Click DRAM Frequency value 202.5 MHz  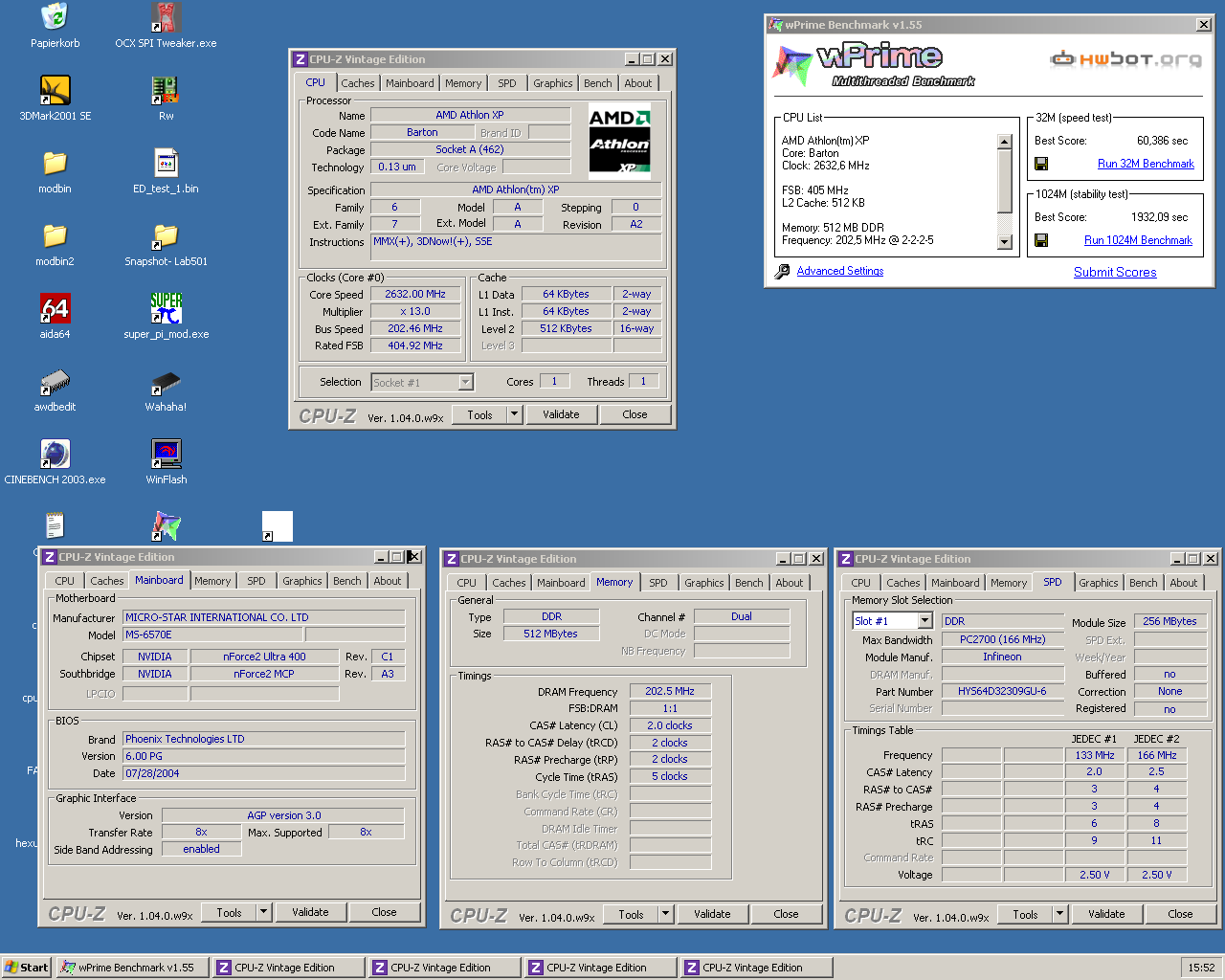[670, 691]
